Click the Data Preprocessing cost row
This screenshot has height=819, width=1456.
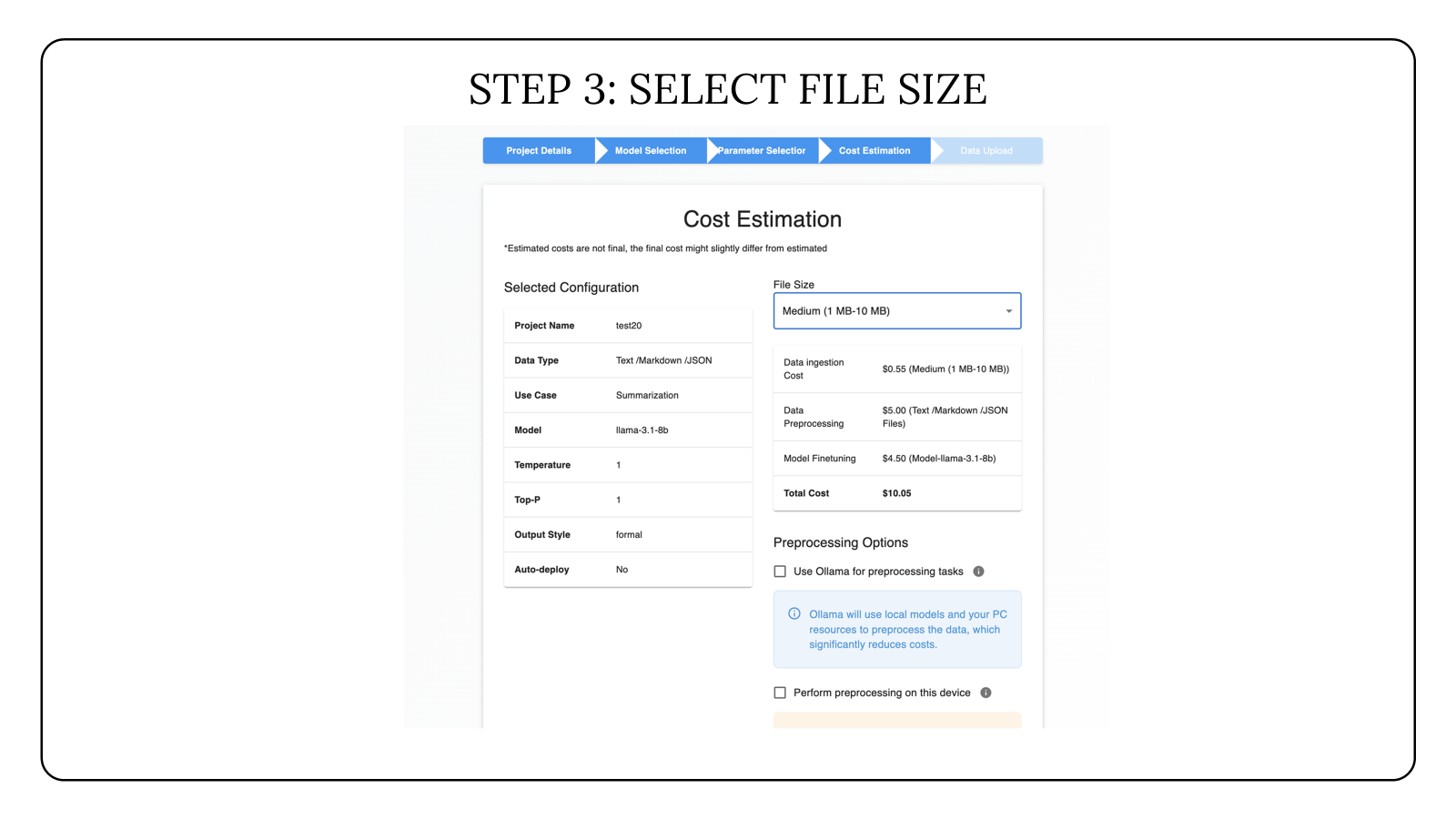click(896, 417)
